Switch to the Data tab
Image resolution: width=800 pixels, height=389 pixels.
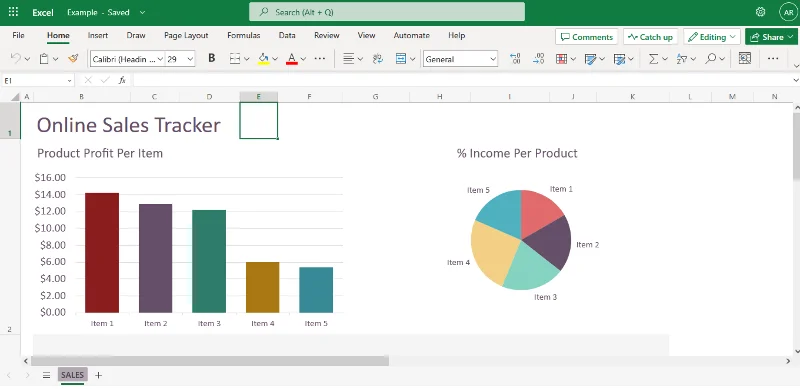(287, 35)
